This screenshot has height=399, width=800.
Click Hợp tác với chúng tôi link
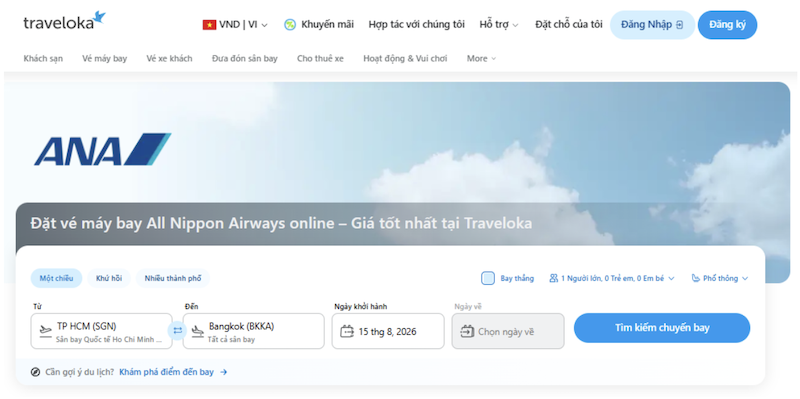(416, 24)
